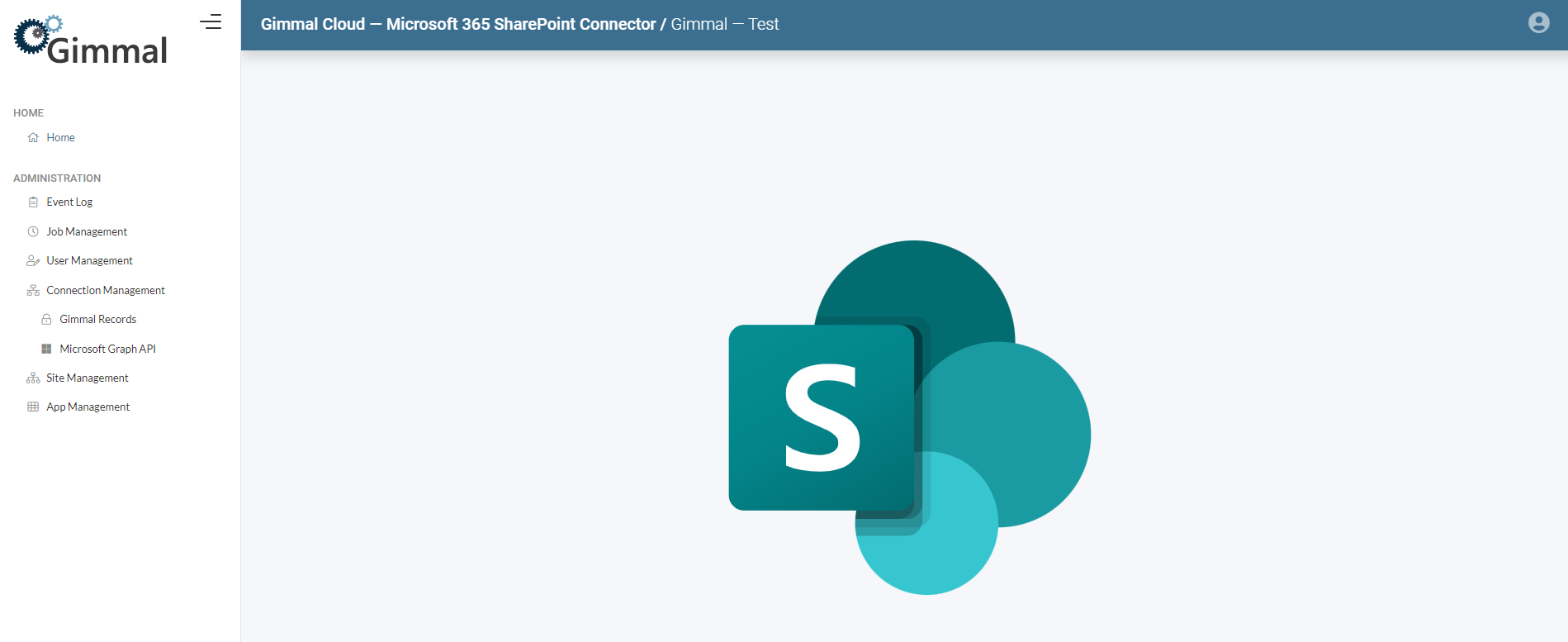This screenshot has height=642, width=1568.
Task: Click the Microsoft Graph API windows icon
Action: (x=46, y=350)
